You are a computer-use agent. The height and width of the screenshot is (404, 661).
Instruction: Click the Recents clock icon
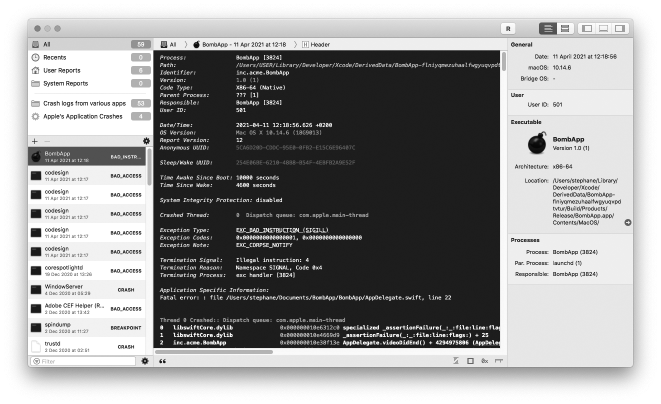(36, 57)
